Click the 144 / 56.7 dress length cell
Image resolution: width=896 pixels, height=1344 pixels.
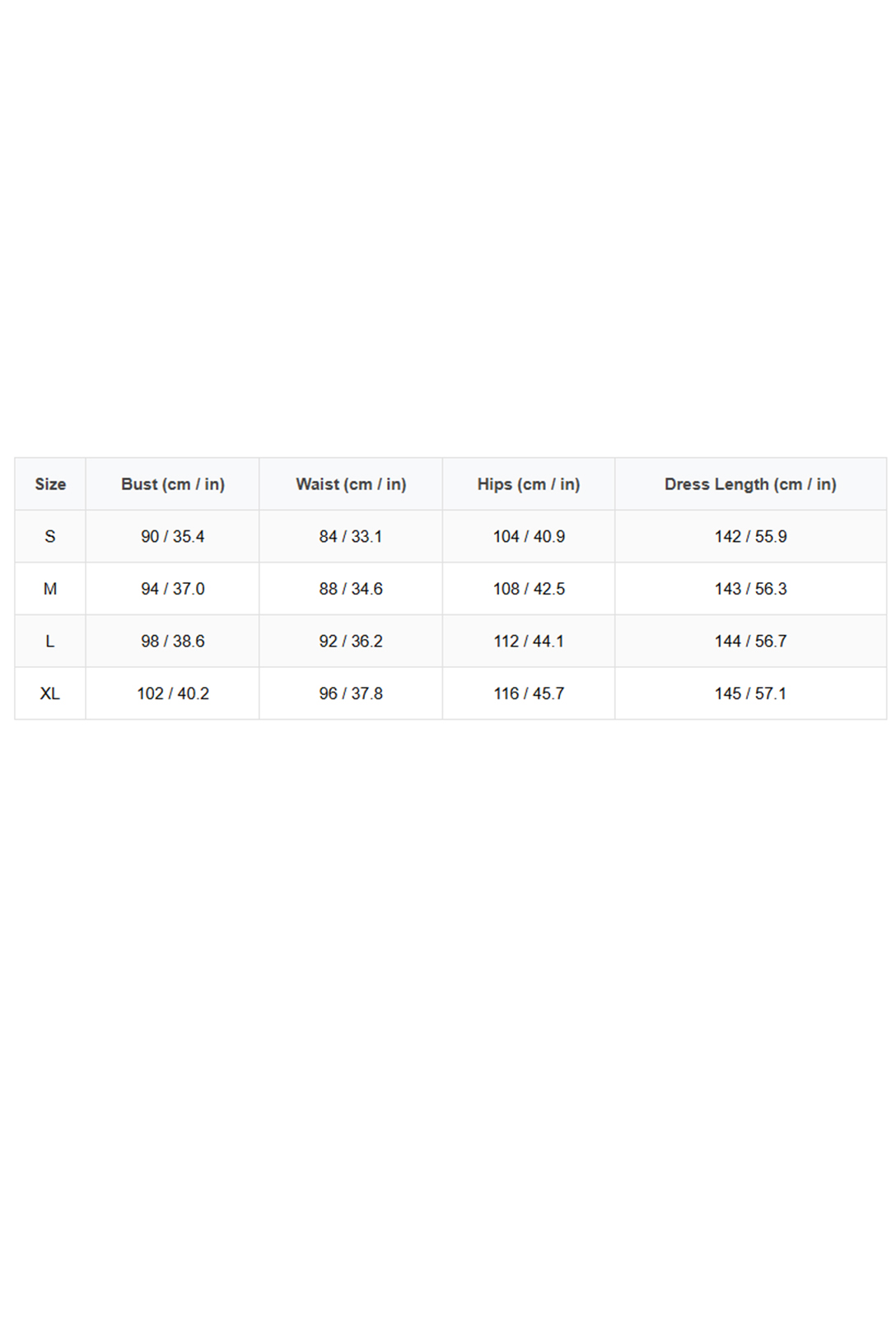750,642
